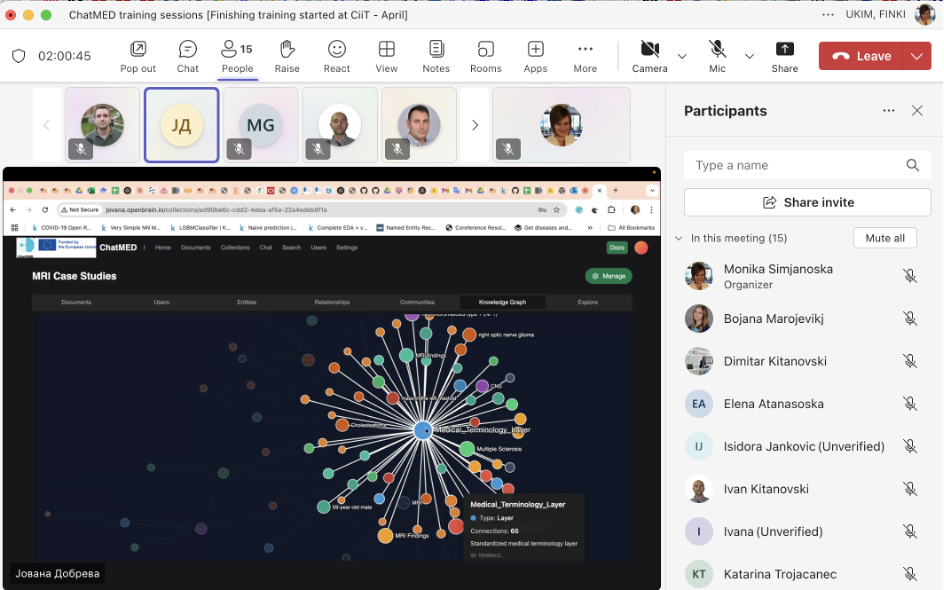Select the People tab
The image size is (944, 590).
[x=237, y=56]
